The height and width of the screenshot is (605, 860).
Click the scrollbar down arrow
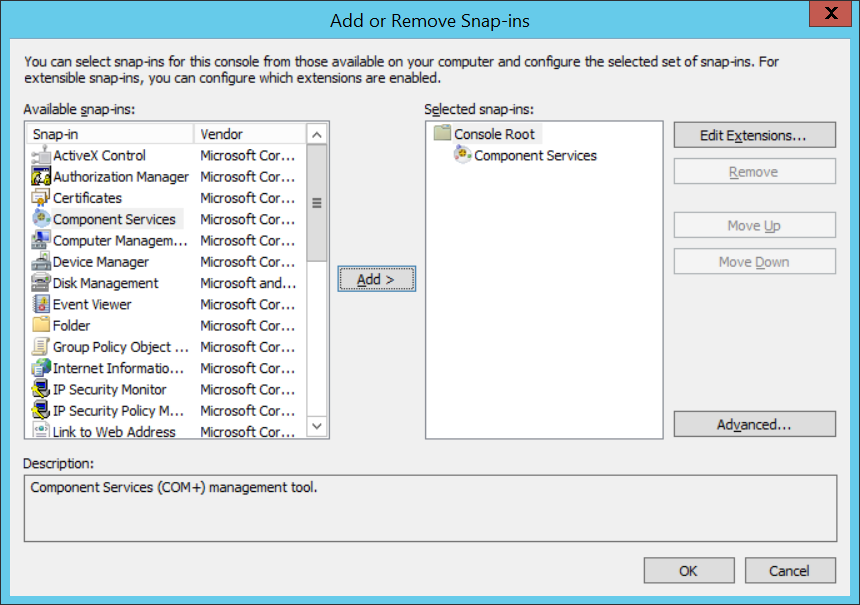tap(316, 427)
